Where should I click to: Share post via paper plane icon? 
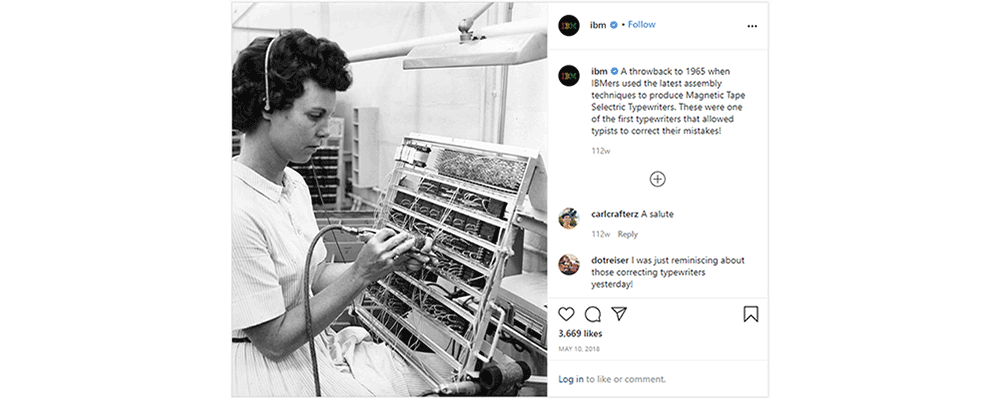coord(619,314)
